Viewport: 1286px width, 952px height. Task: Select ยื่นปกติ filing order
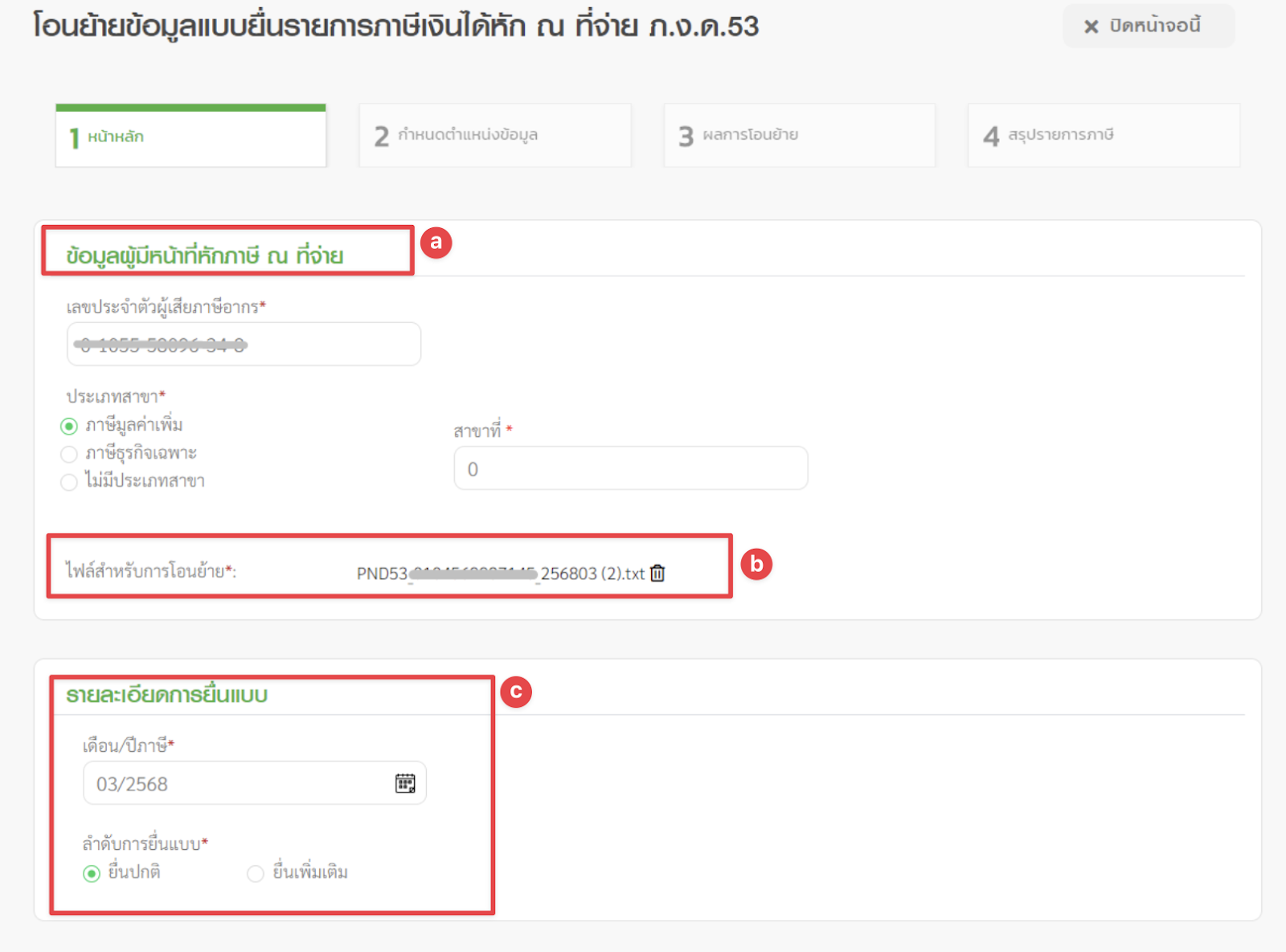tap(92, 873)
